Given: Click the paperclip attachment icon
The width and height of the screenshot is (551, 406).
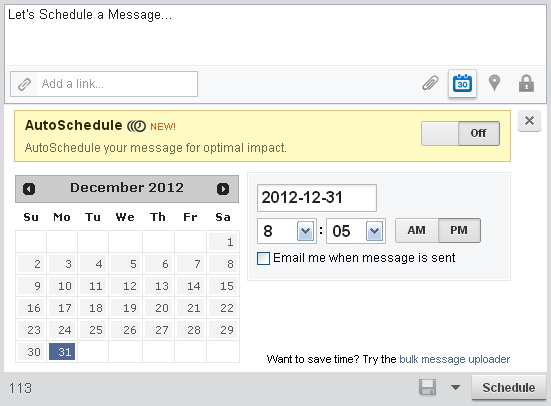Looking at the screenshot, I should pos(430,83).
